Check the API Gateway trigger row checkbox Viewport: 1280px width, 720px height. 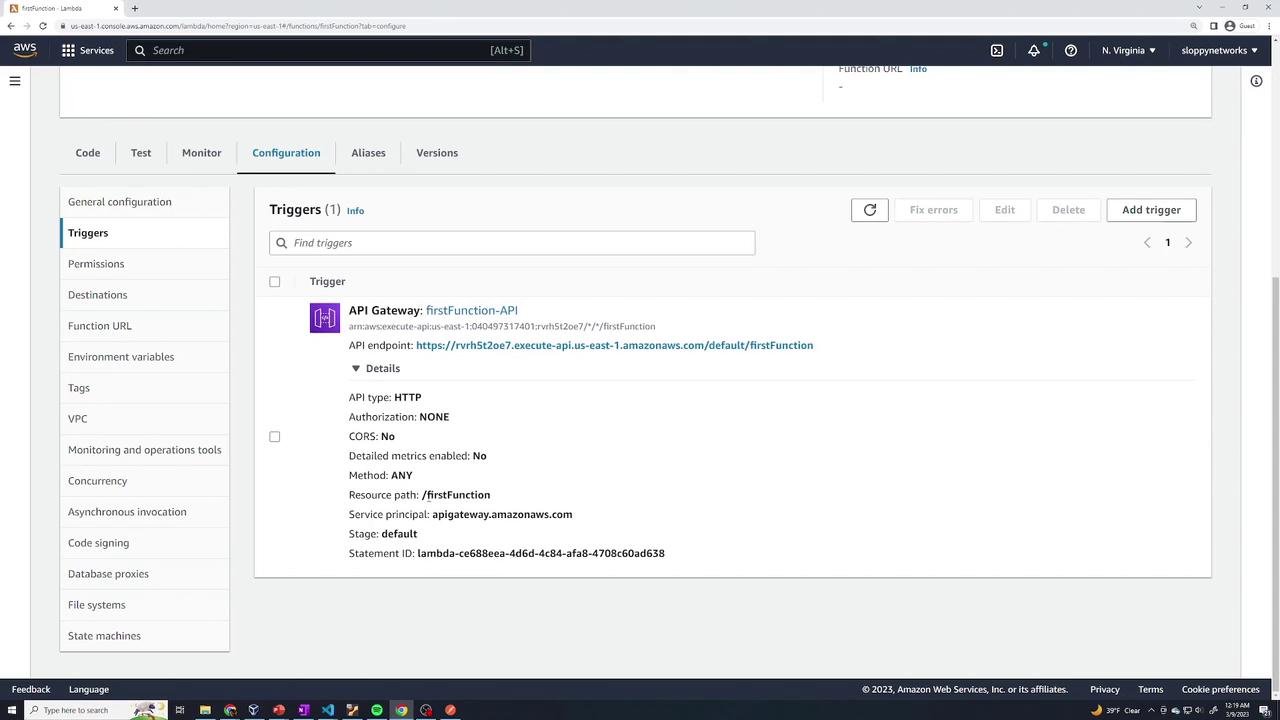(275, 437)
